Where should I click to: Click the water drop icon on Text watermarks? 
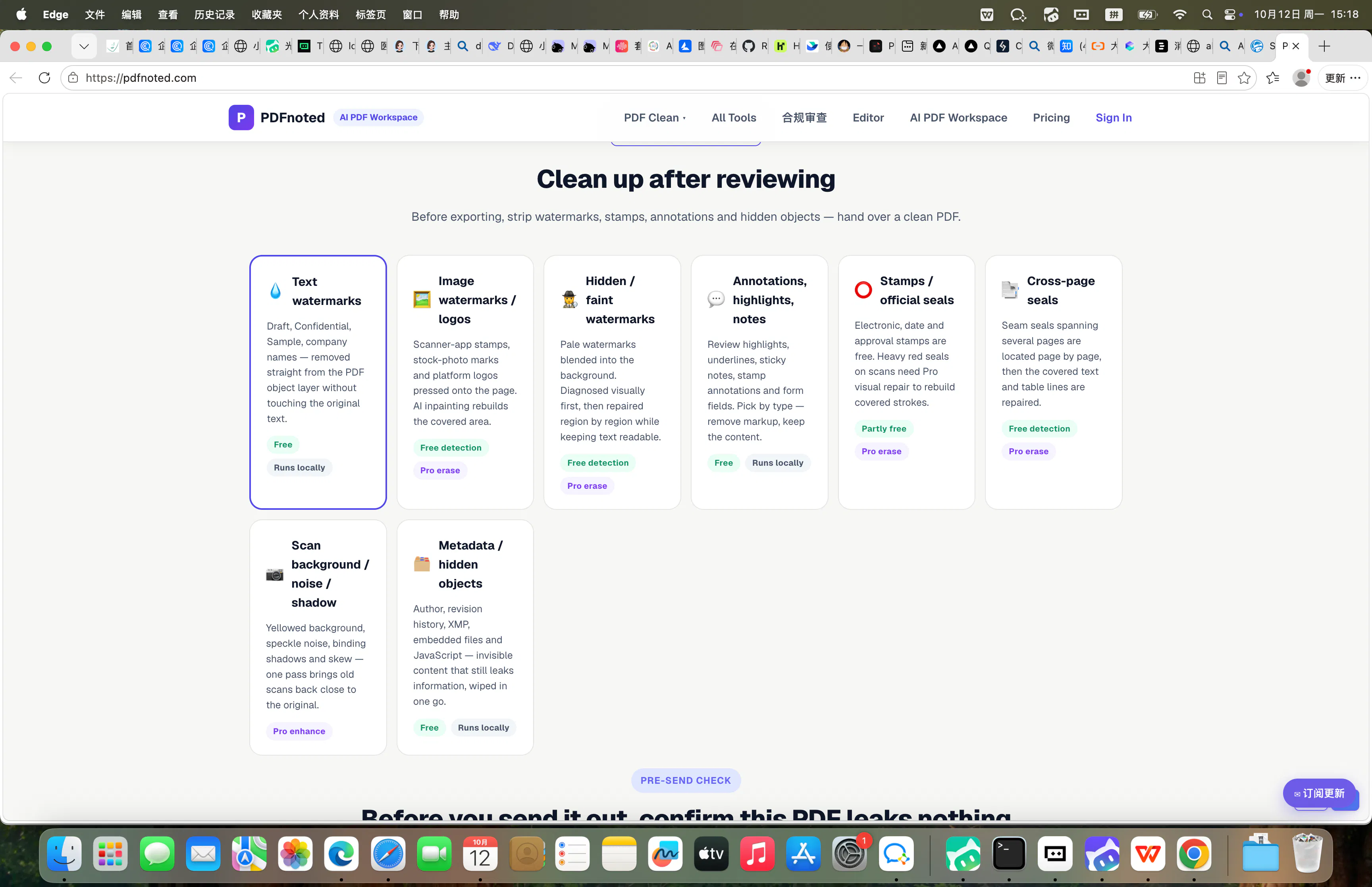[x=275, y=291]
